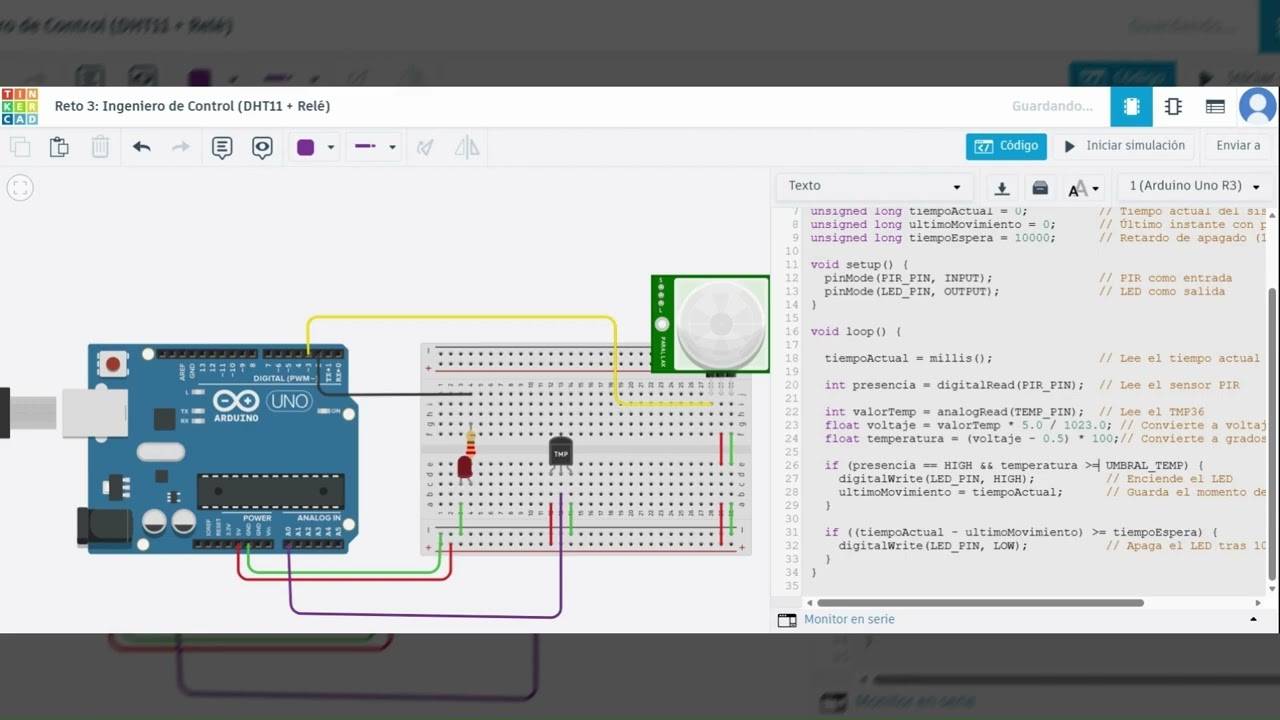Open the wire line style dropdown
Viewport: 1280px width, 720px height.
coord(375,147)
